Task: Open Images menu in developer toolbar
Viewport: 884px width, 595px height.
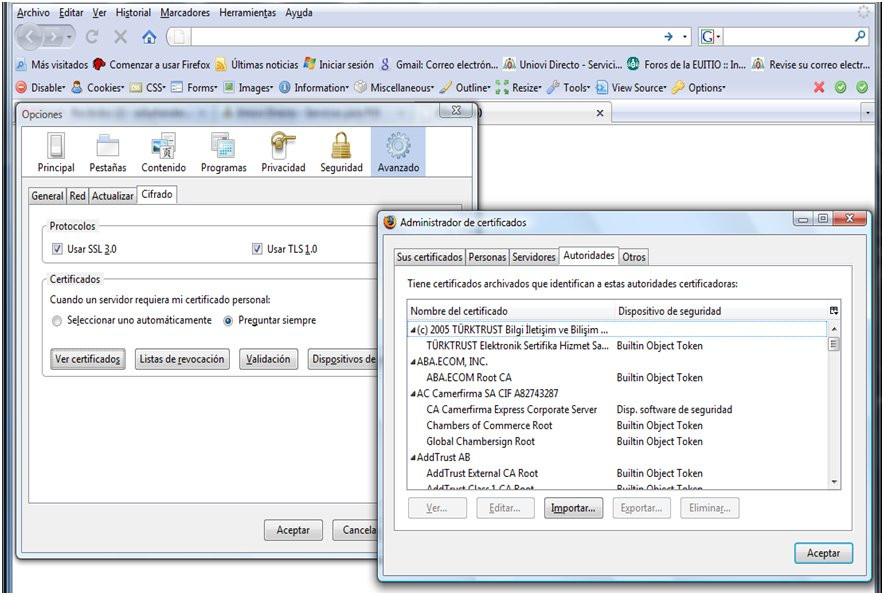Action: [249, 87]
